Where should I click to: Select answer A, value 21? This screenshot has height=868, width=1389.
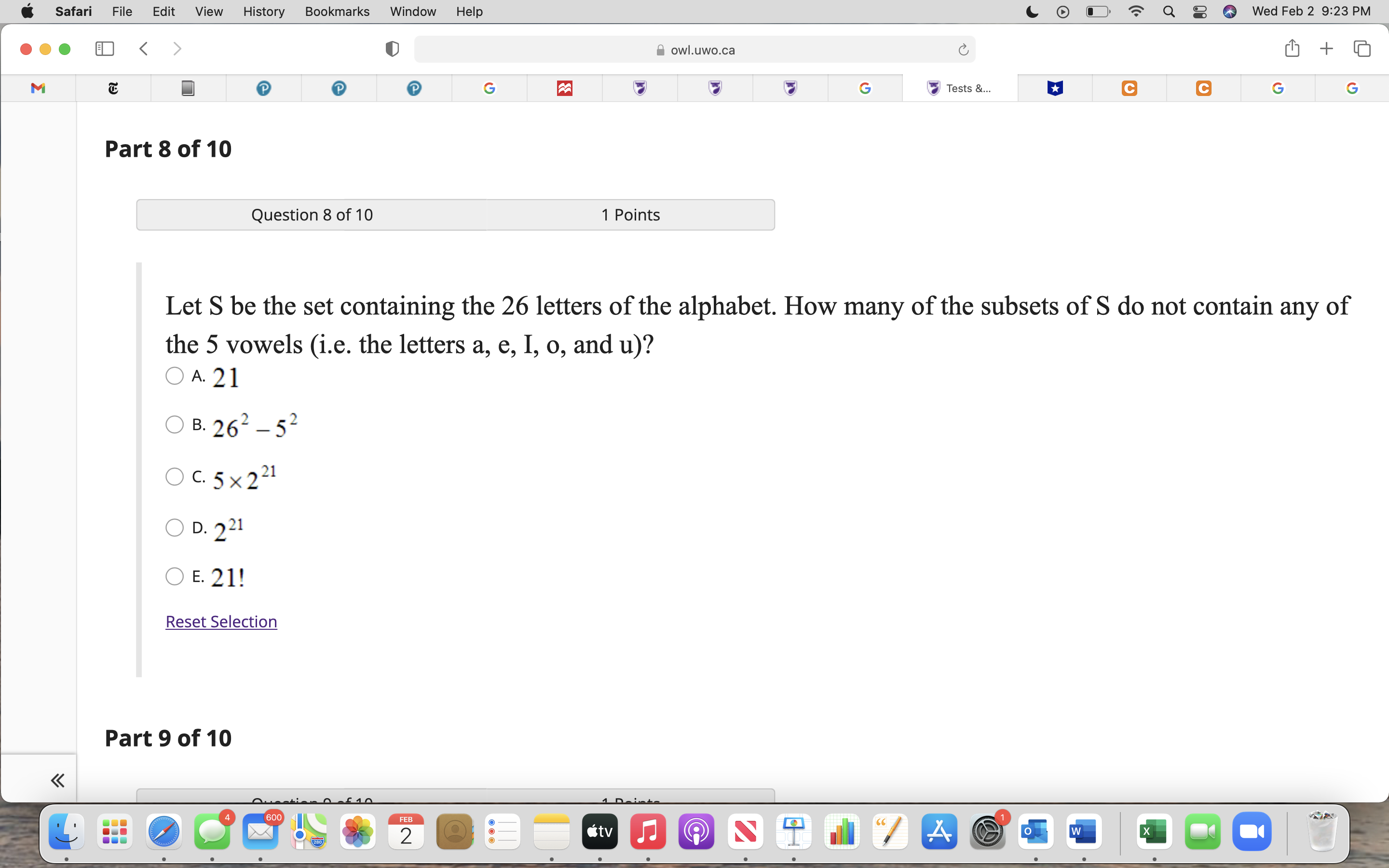click(175, 376)
